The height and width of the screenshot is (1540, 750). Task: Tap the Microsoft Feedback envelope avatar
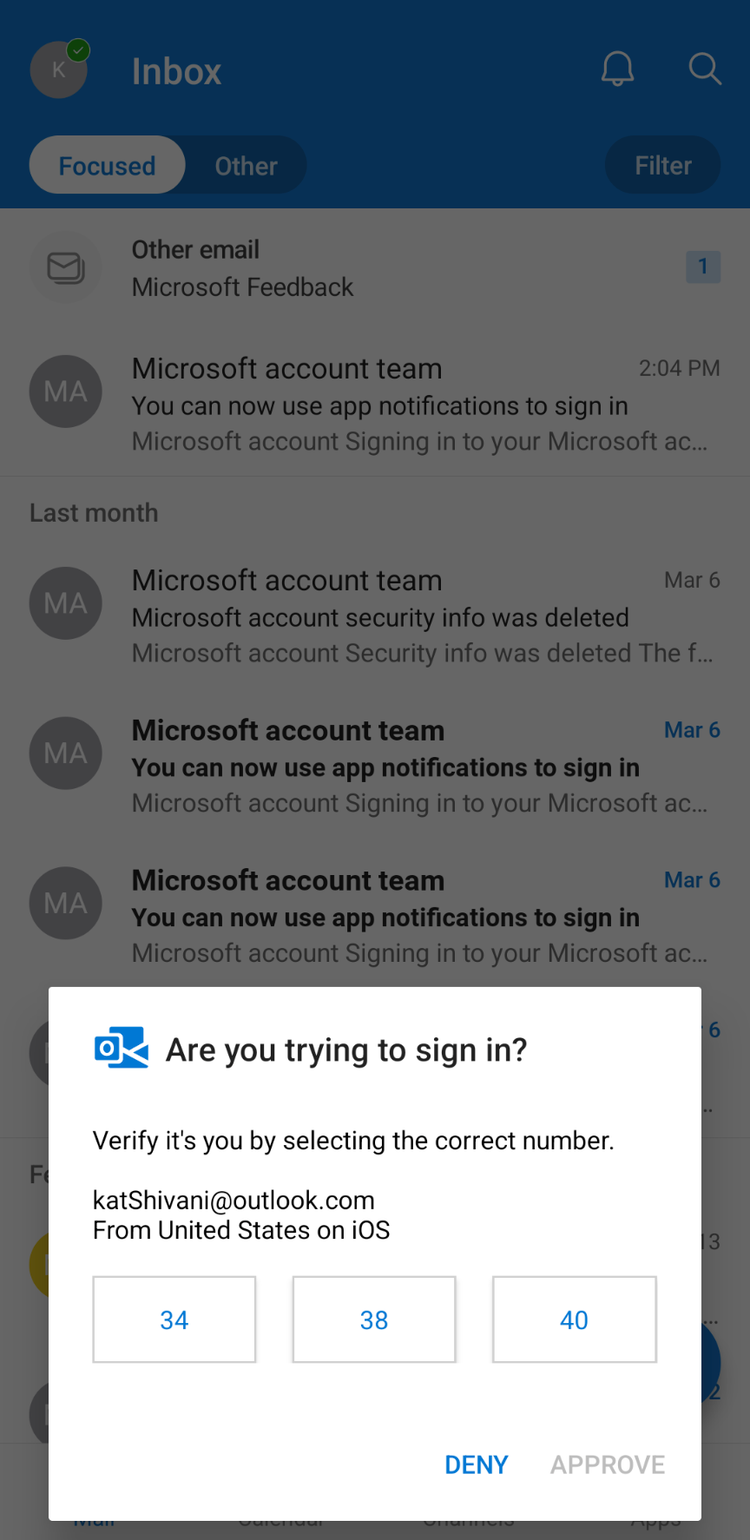point(65,267)
